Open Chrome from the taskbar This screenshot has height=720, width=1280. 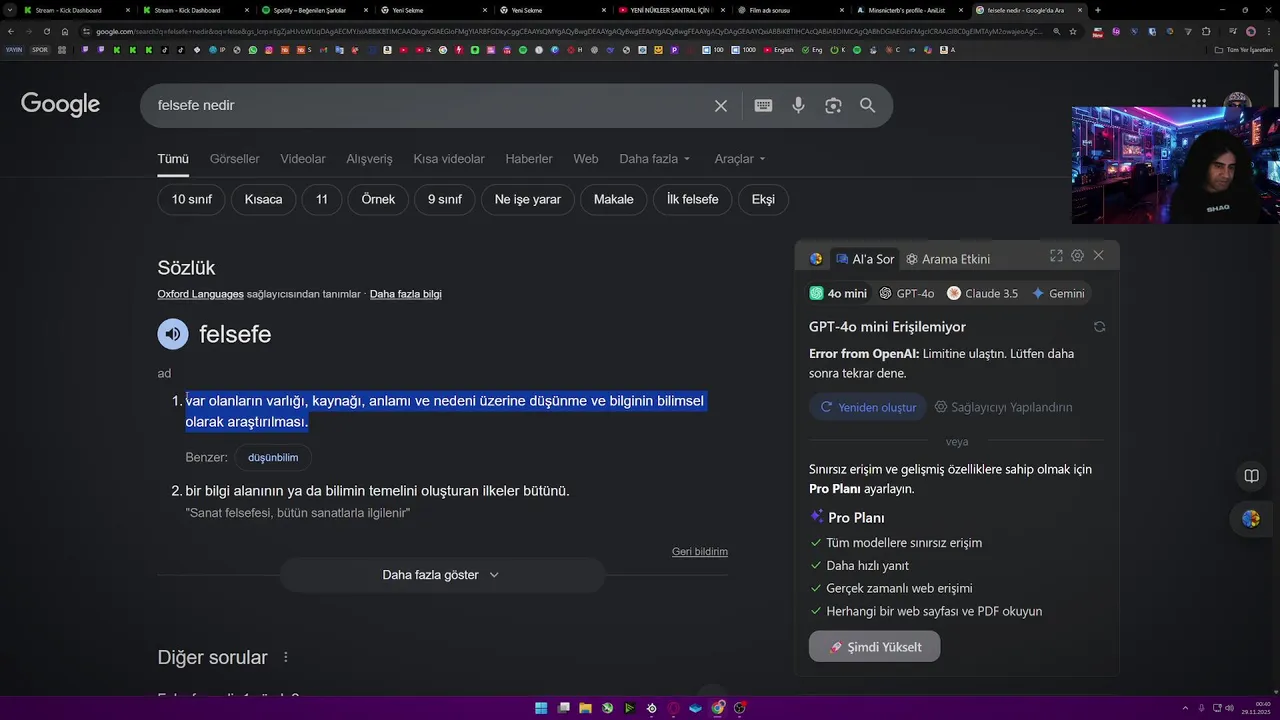718,708
